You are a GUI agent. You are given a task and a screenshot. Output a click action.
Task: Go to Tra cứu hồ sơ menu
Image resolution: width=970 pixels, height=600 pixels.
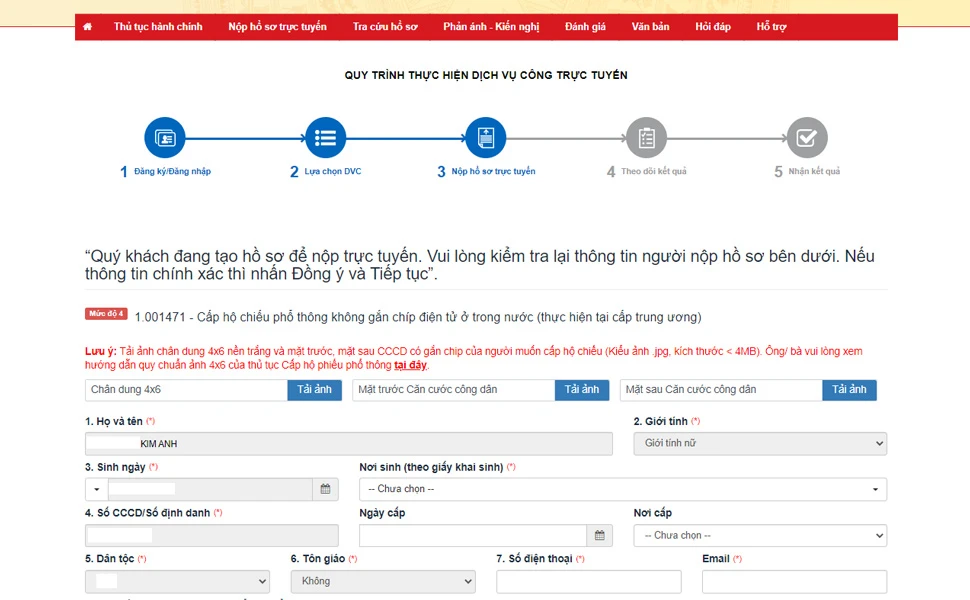tap(385, 27)
